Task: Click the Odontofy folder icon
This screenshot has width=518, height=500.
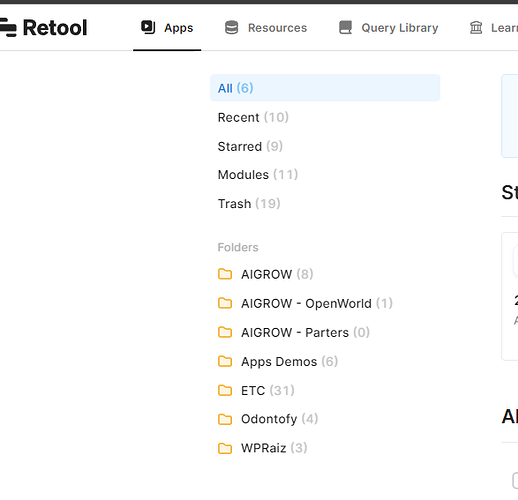Action: (225, 419)
